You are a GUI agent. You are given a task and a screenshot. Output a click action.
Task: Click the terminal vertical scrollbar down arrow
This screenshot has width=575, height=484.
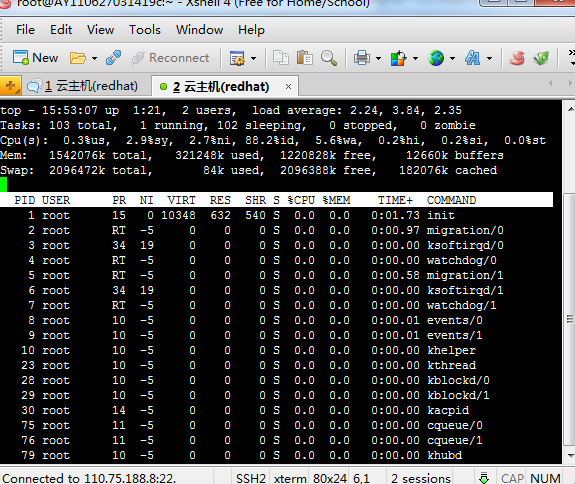[571, 456]
